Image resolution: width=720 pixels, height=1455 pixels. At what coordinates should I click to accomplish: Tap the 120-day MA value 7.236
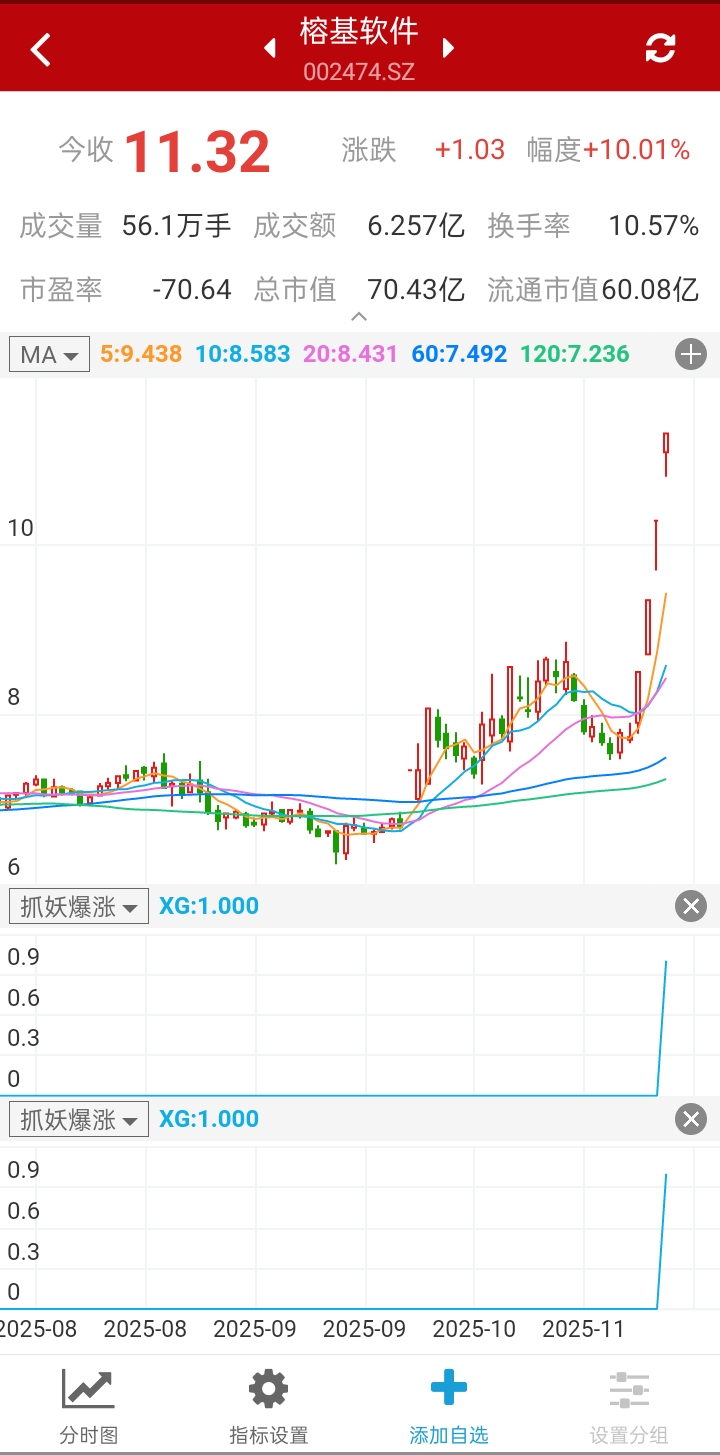(x=575, y=354)
